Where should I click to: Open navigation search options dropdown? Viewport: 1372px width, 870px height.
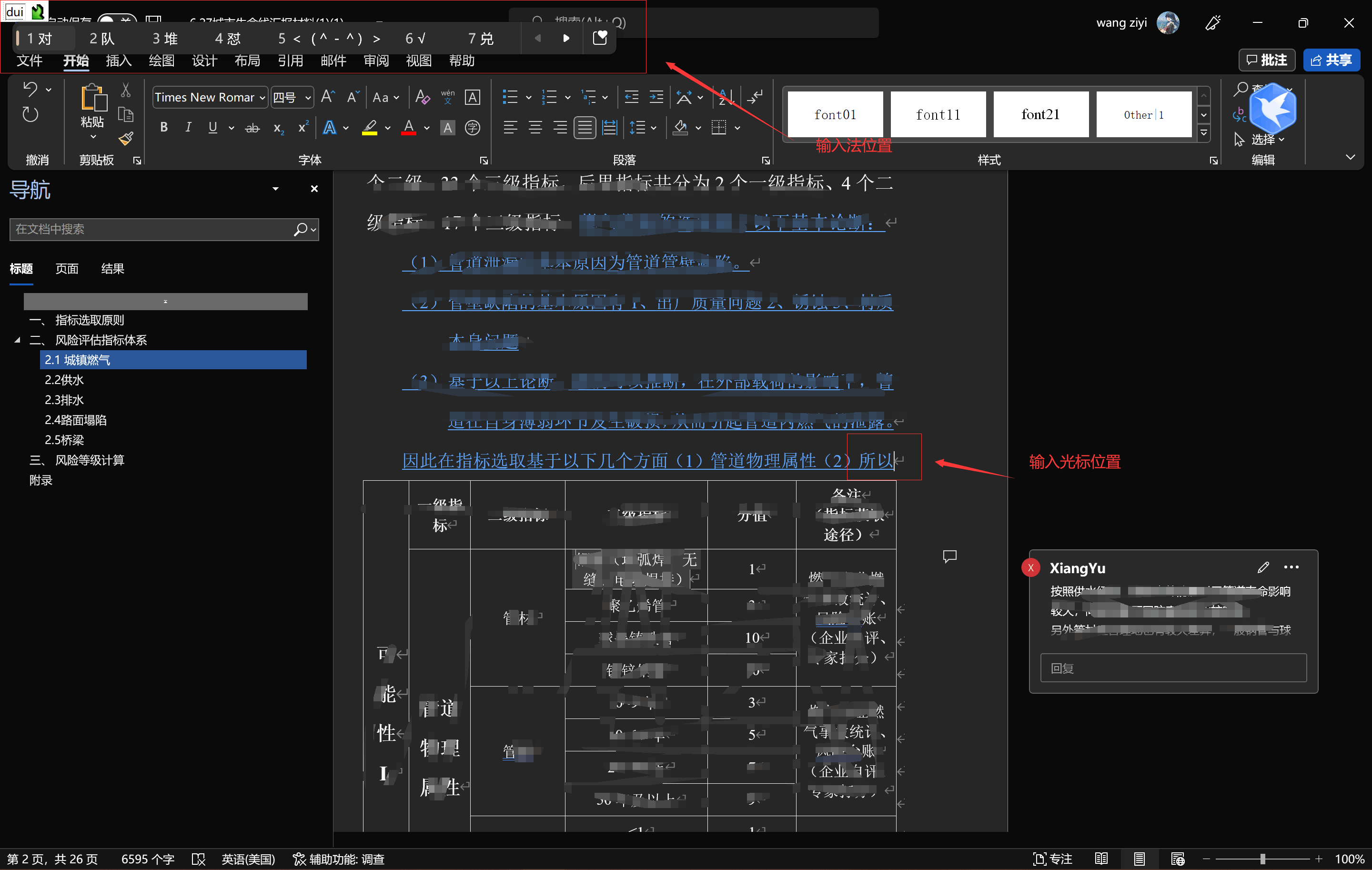point(313,230)
